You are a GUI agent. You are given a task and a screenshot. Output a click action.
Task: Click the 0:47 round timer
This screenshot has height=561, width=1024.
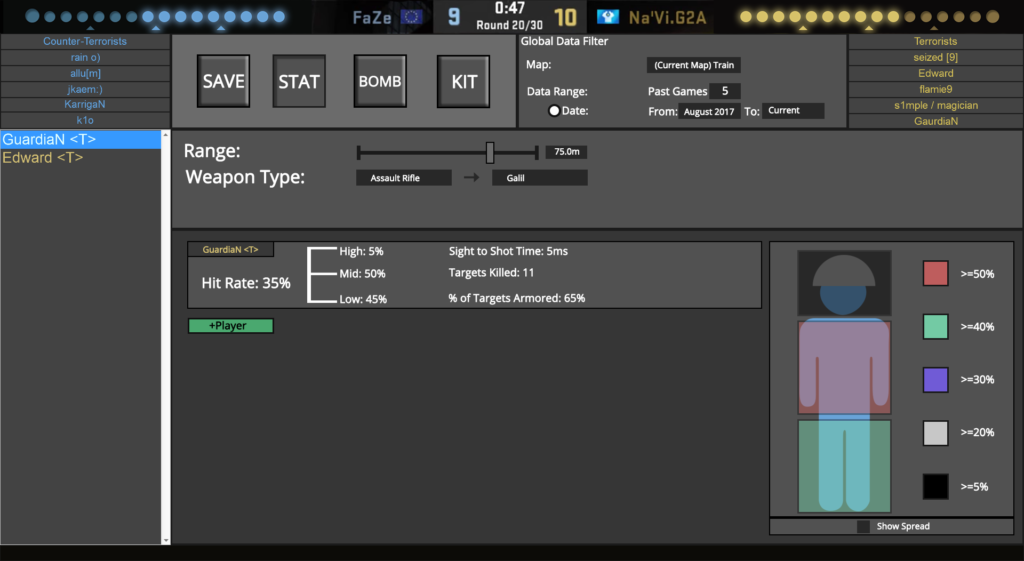pos(509,8)
